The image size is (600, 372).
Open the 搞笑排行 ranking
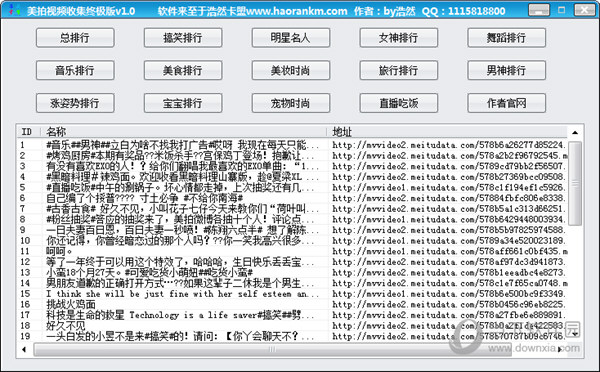[183, 38]
